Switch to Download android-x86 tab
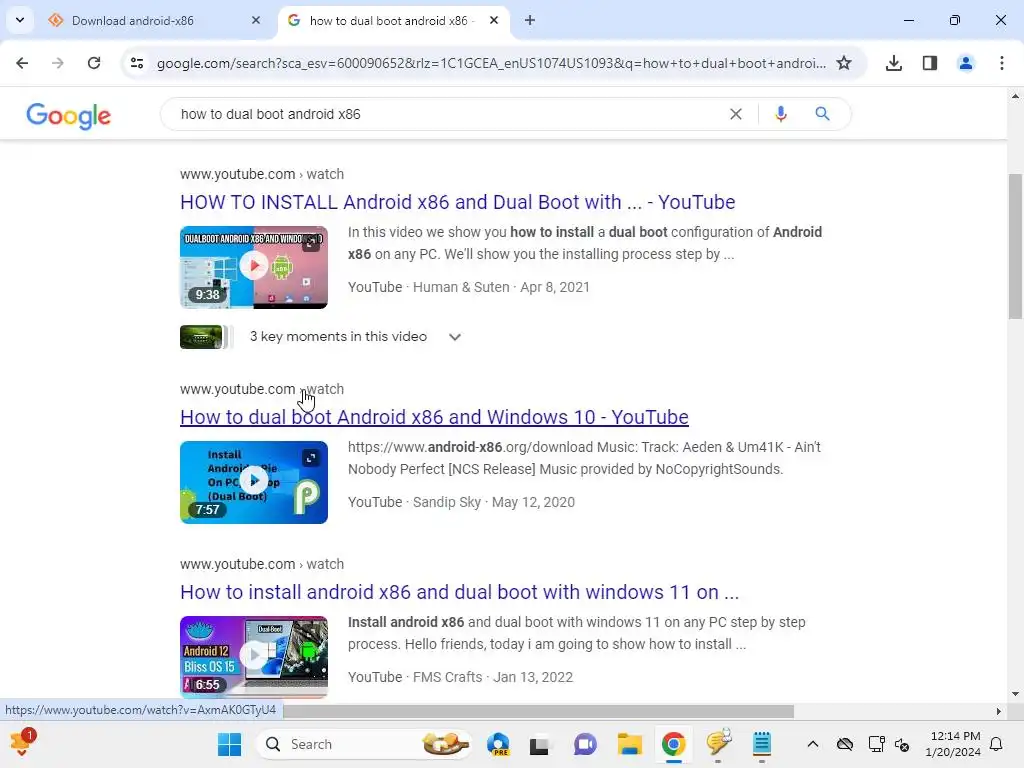This screenshot has width=1024, height=768. click(x=133, y=20)
